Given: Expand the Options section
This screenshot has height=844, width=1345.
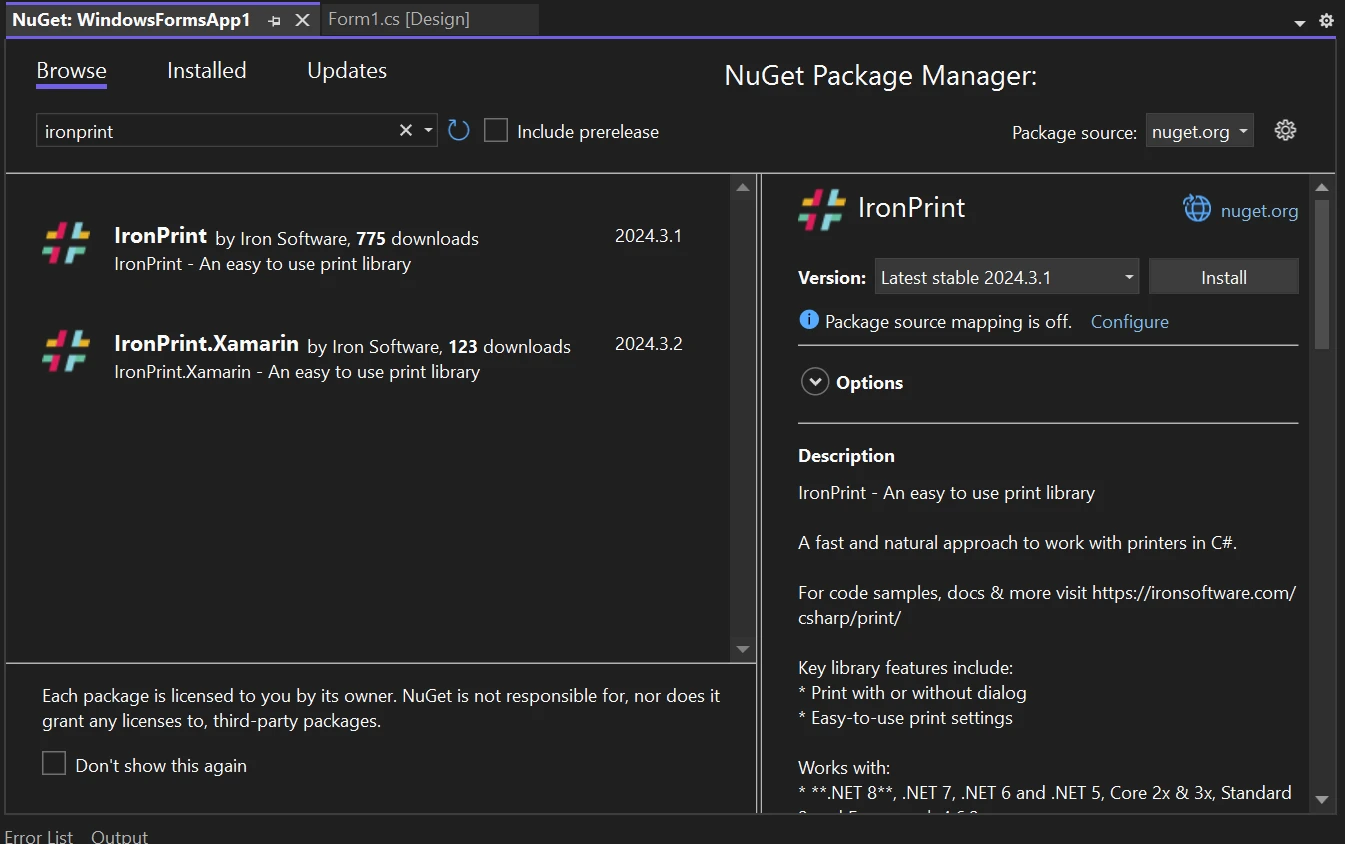Looking at the screenshot, I should pyautogui.click(x=815, y=382).
